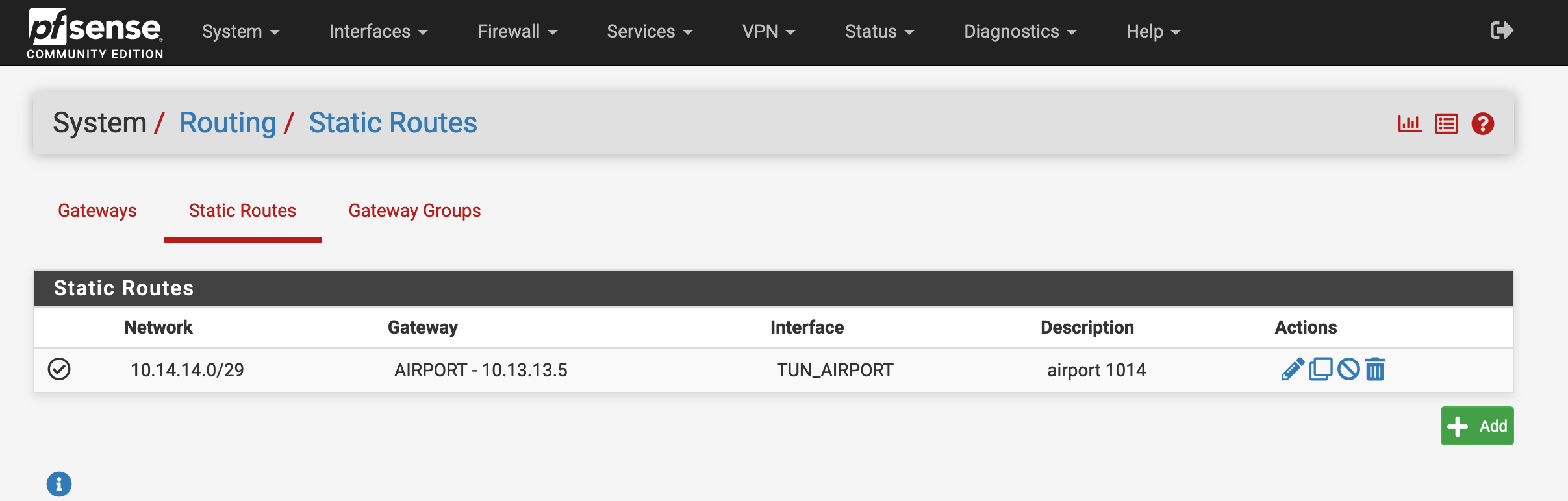
Task: Disable the route with the ban icon
Action: (x=1348, y=369)
